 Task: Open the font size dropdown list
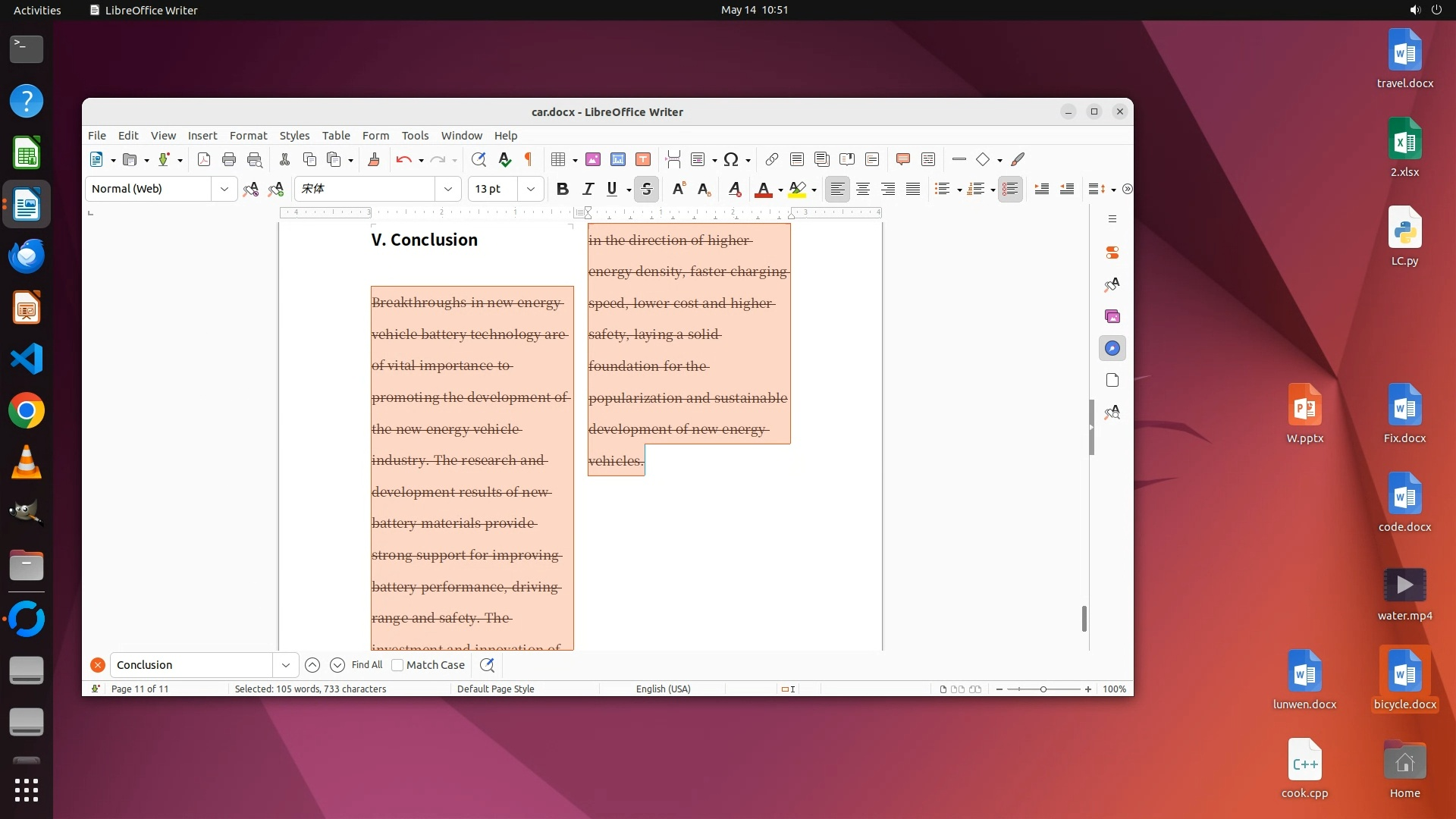coord(531,189)
